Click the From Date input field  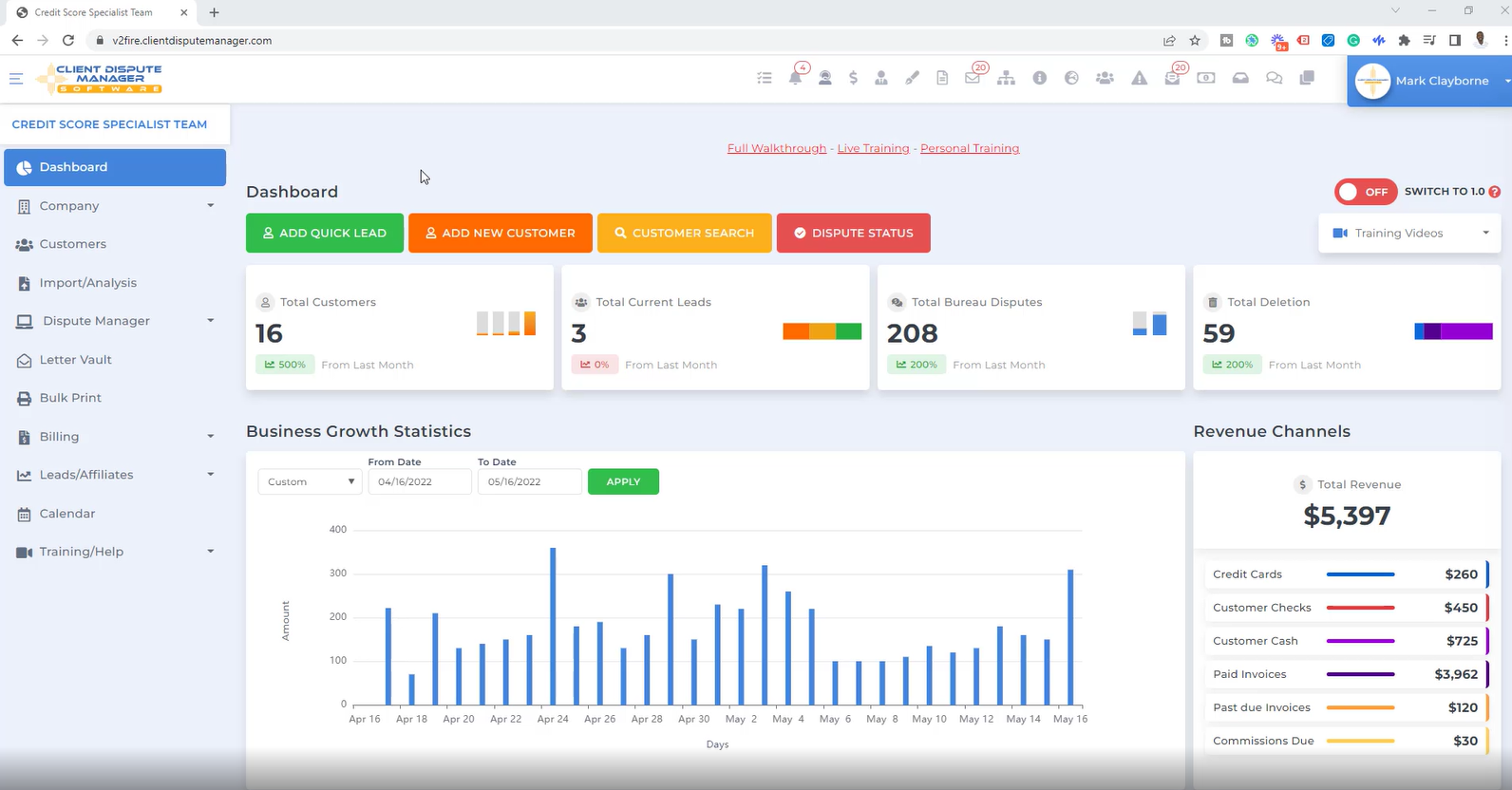419,481
